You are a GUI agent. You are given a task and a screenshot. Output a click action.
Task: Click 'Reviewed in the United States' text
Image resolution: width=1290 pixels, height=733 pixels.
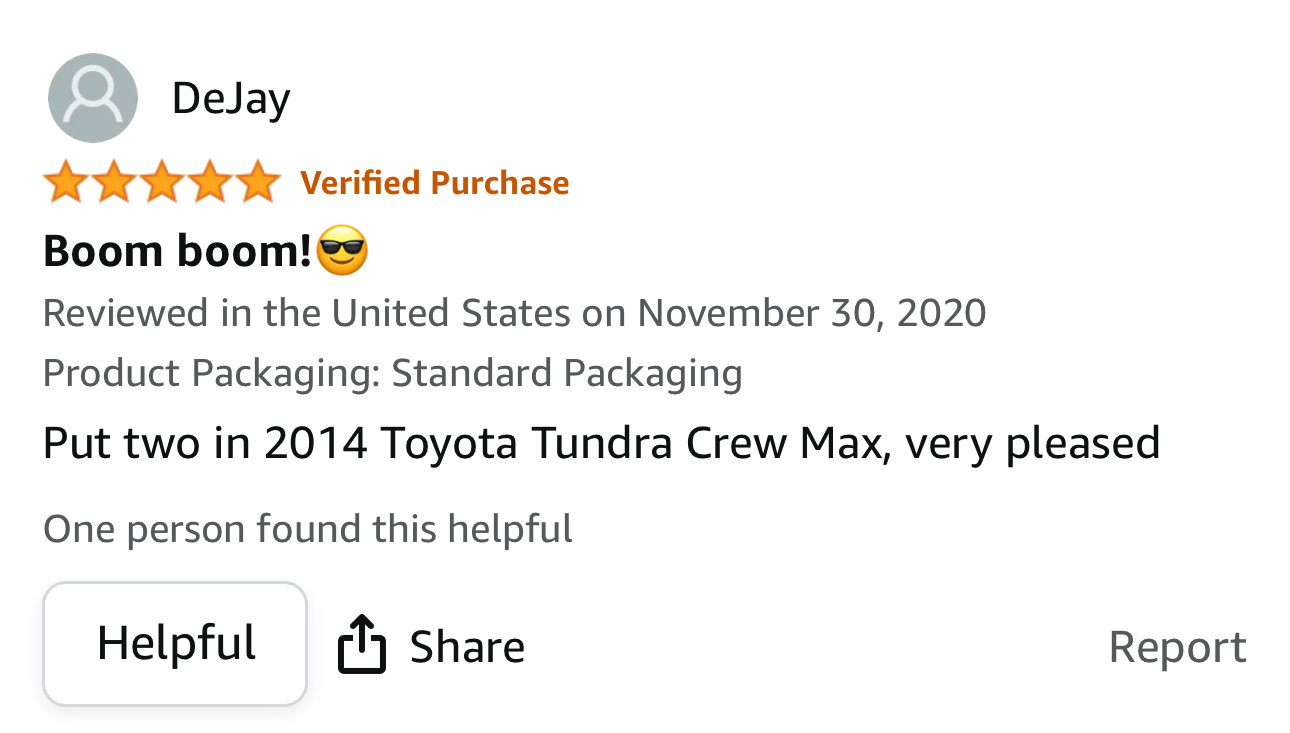pyautogui.click(x=307, y=313)
